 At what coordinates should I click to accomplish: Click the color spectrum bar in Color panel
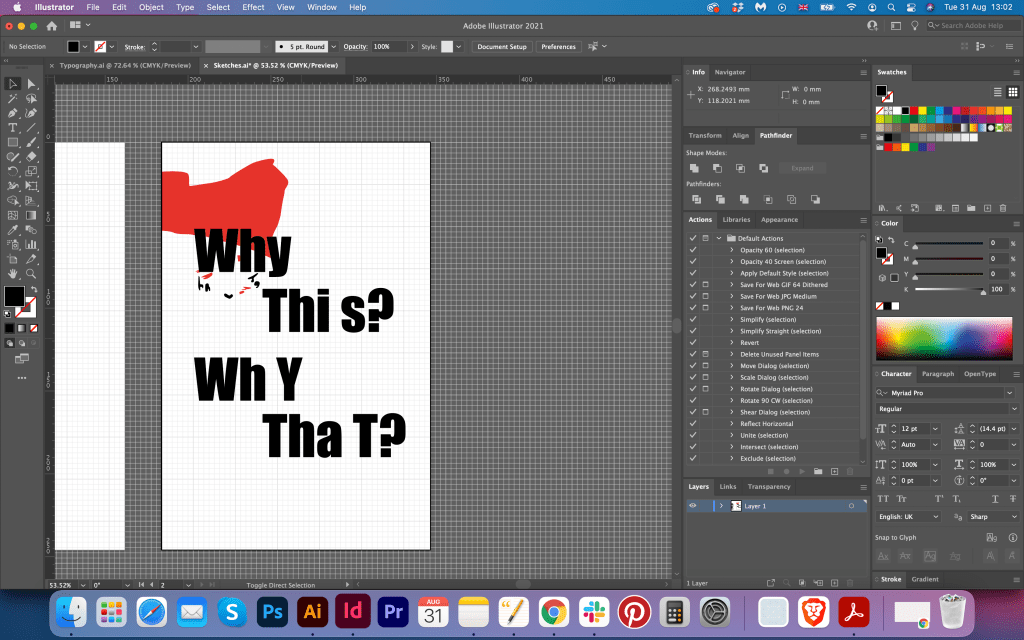point(944,339)
